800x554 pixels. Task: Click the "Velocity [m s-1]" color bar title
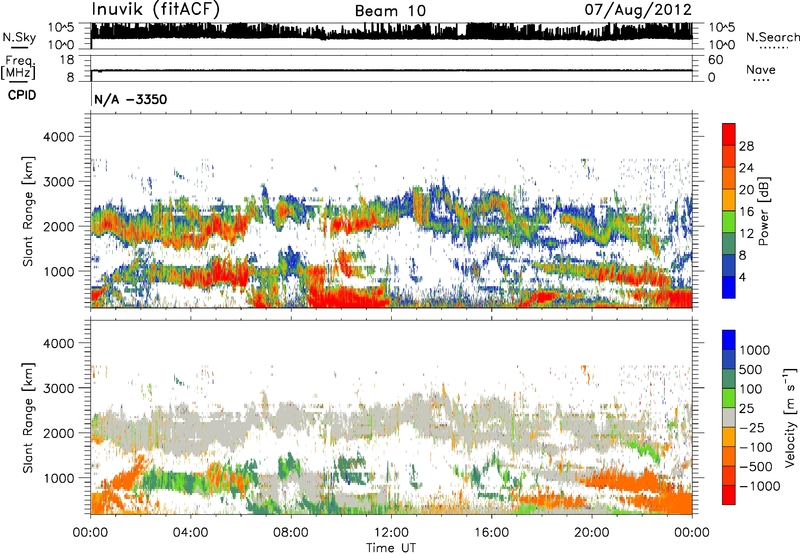click(x=790, y=417)
